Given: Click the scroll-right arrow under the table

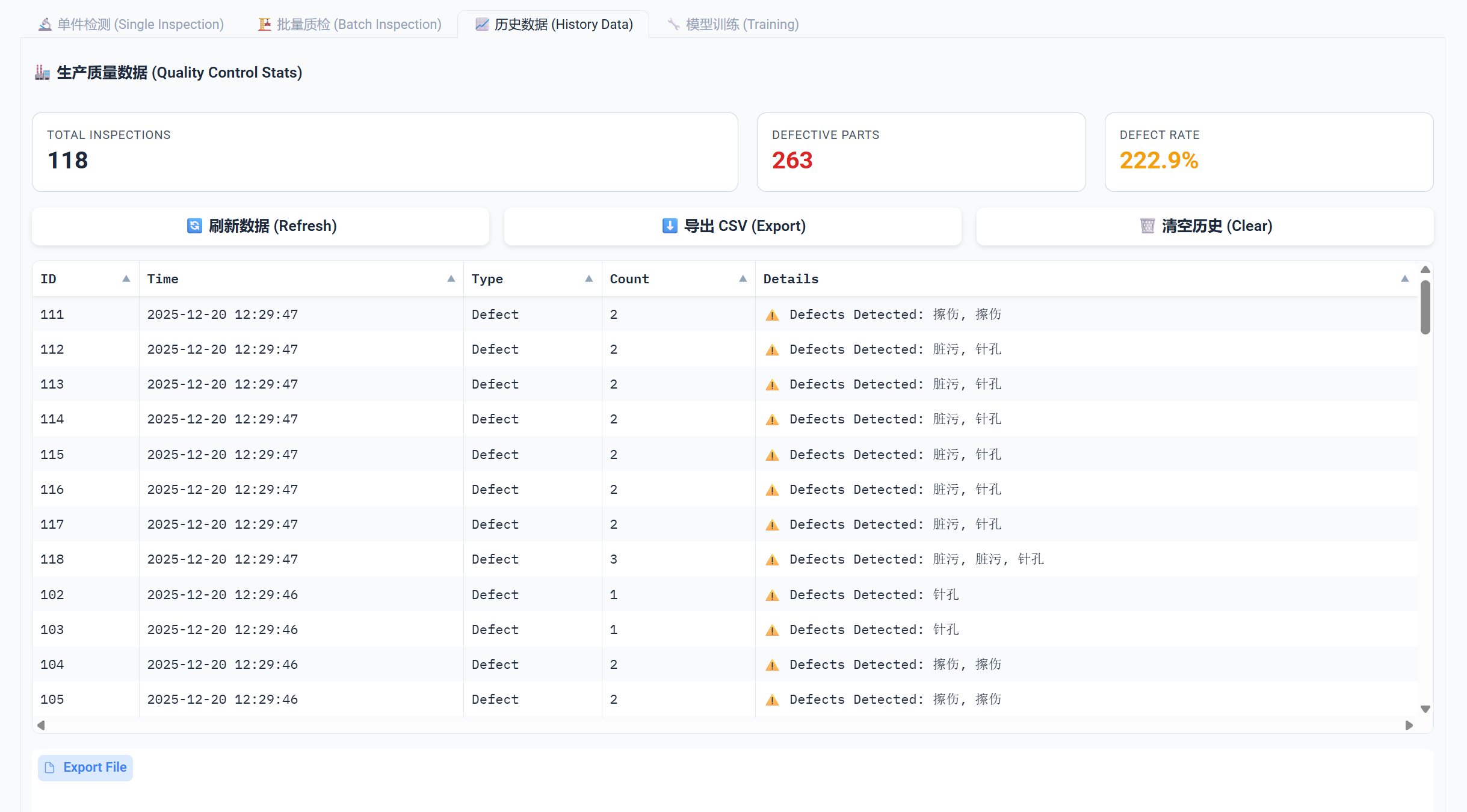Looking at the screenshot, I should click(1409, 725).
